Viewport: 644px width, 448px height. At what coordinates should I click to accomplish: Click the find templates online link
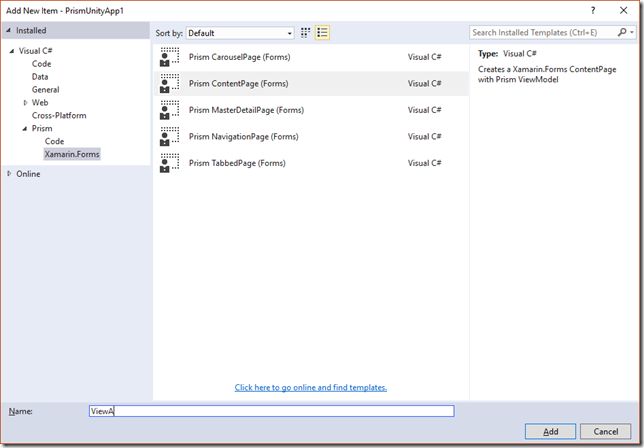pos(310,387)
